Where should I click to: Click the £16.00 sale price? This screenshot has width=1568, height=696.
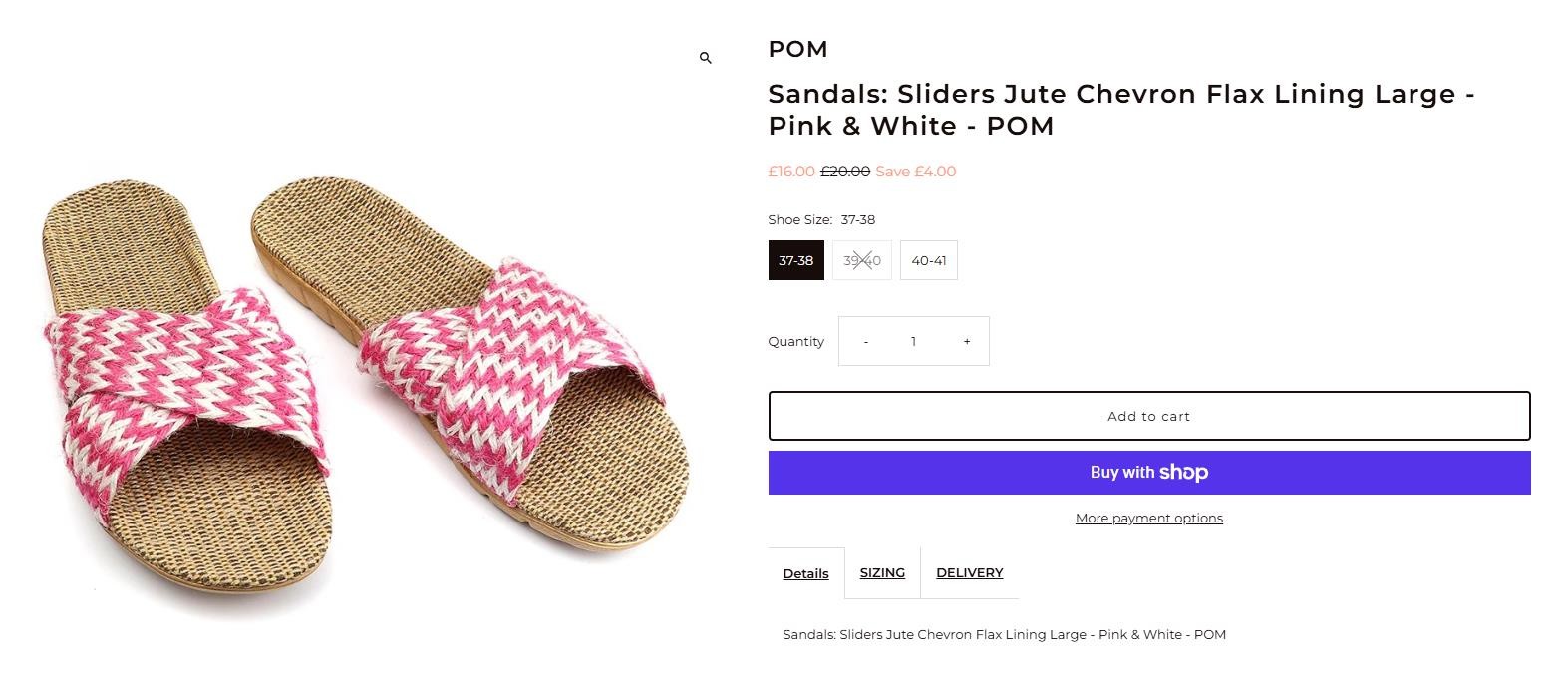[x=790, y=172]
